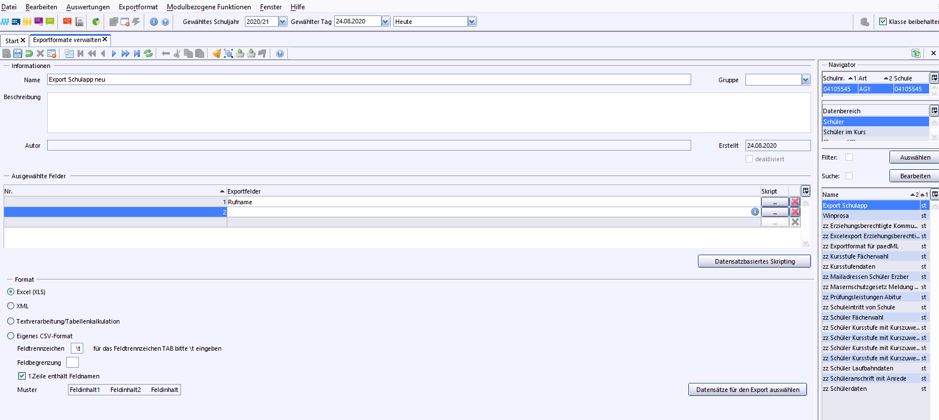Click the pie chart toolbar icon

[96, 22]
